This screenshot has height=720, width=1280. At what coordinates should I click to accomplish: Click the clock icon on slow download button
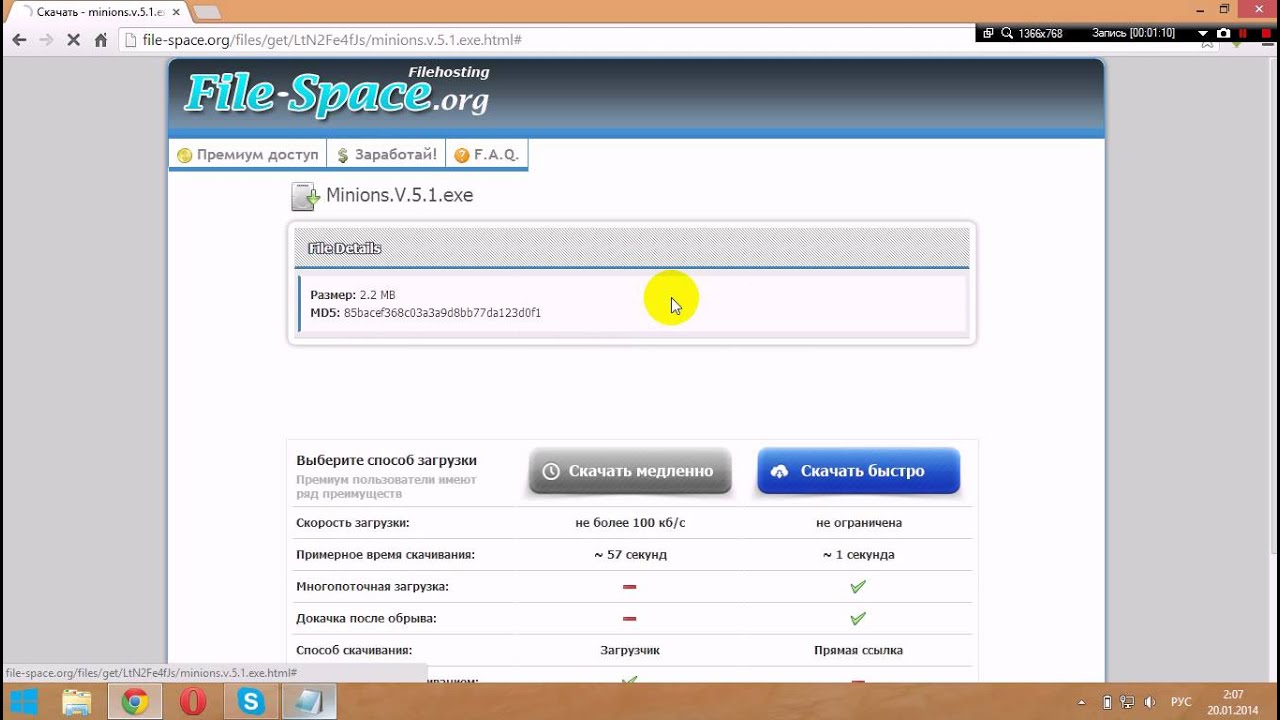551,471
